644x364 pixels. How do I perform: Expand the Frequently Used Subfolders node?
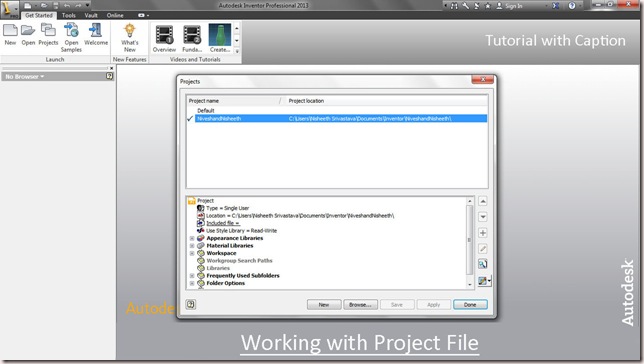coord(192,276)
